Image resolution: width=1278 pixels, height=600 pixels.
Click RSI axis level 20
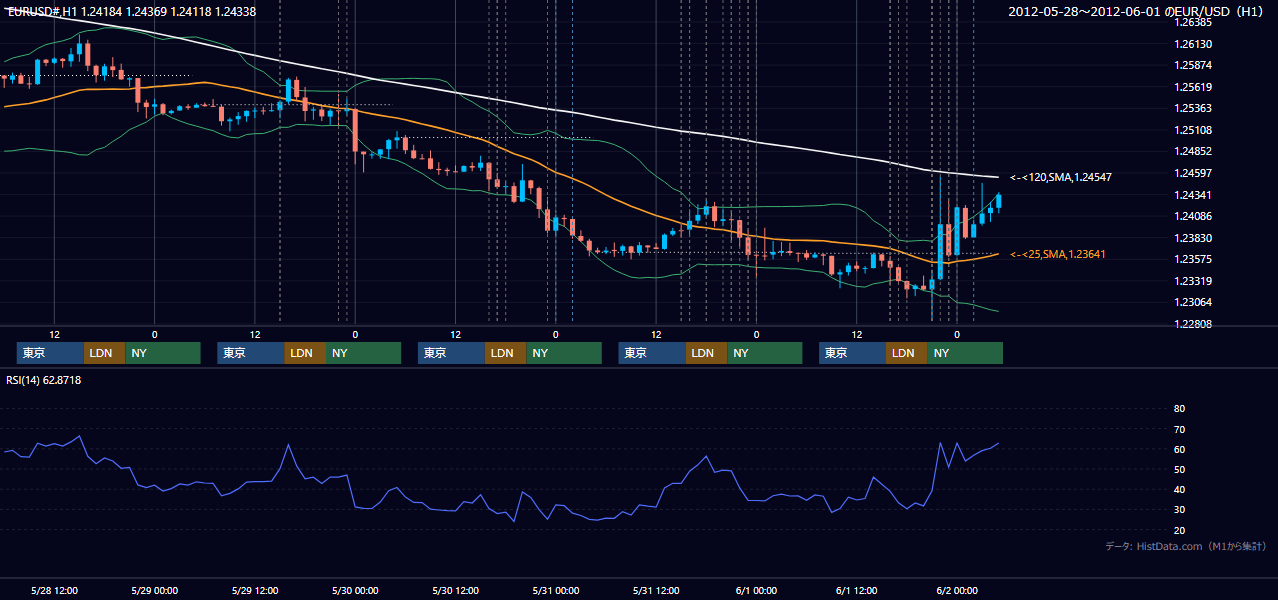(1179, 530)
